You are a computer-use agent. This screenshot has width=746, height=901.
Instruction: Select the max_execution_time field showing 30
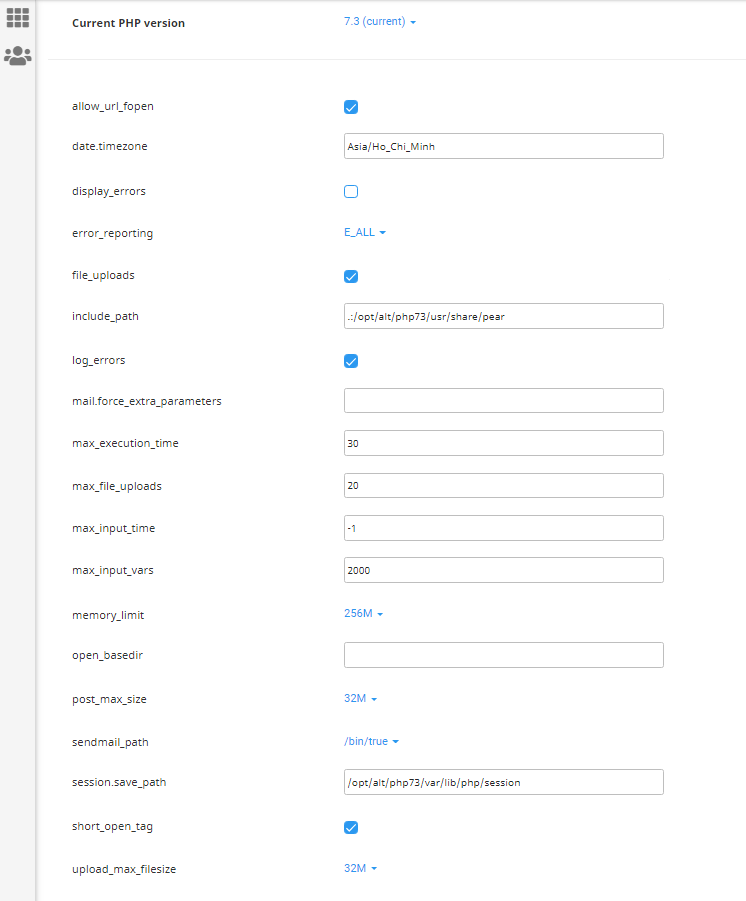[x=503, y=443]
